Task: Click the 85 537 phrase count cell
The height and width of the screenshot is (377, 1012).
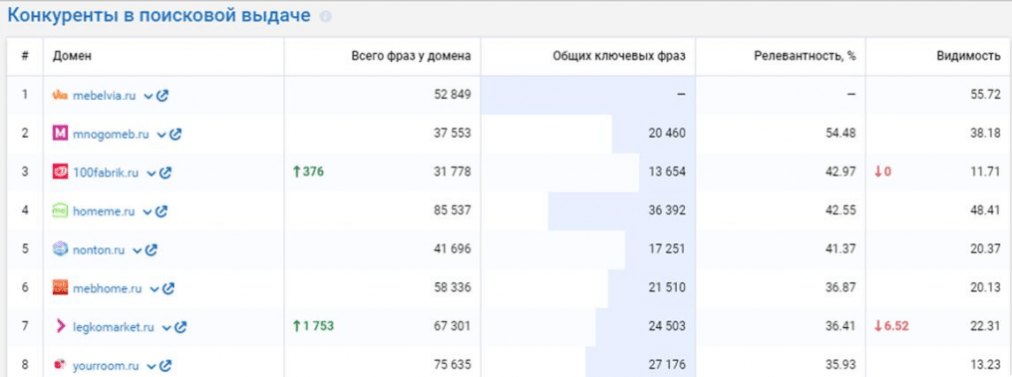Action: (452, 210)
